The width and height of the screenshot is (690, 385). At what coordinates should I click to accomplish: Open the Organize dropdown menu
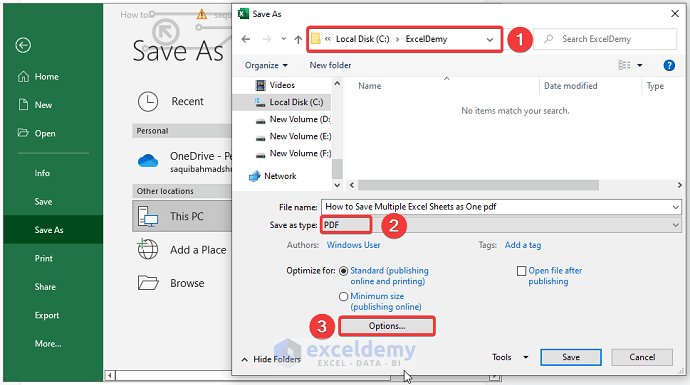click(266, 65)
